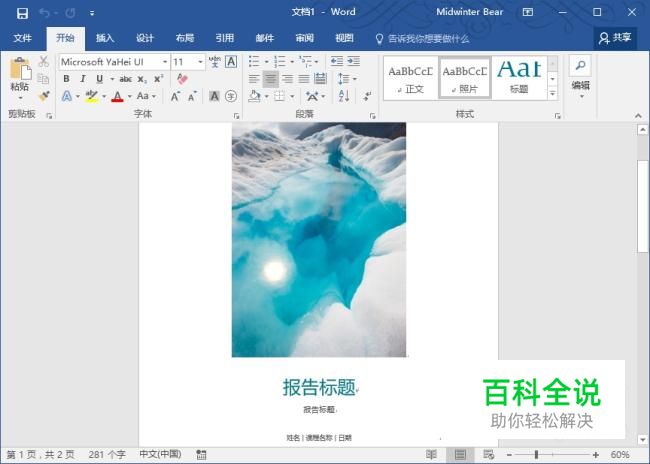Viewport: 650px width, 464px height.
Task: Switch to Web Layout view in the status bar
Action: [489, 454]
